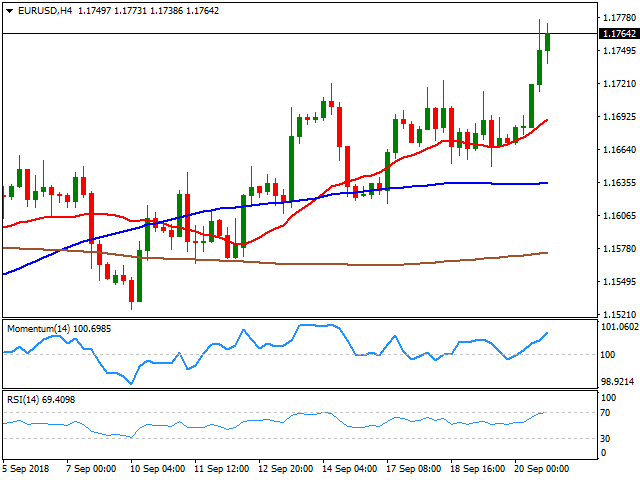
Task: Click the RSI scale level 70
Action: click(x=605, y=413)
